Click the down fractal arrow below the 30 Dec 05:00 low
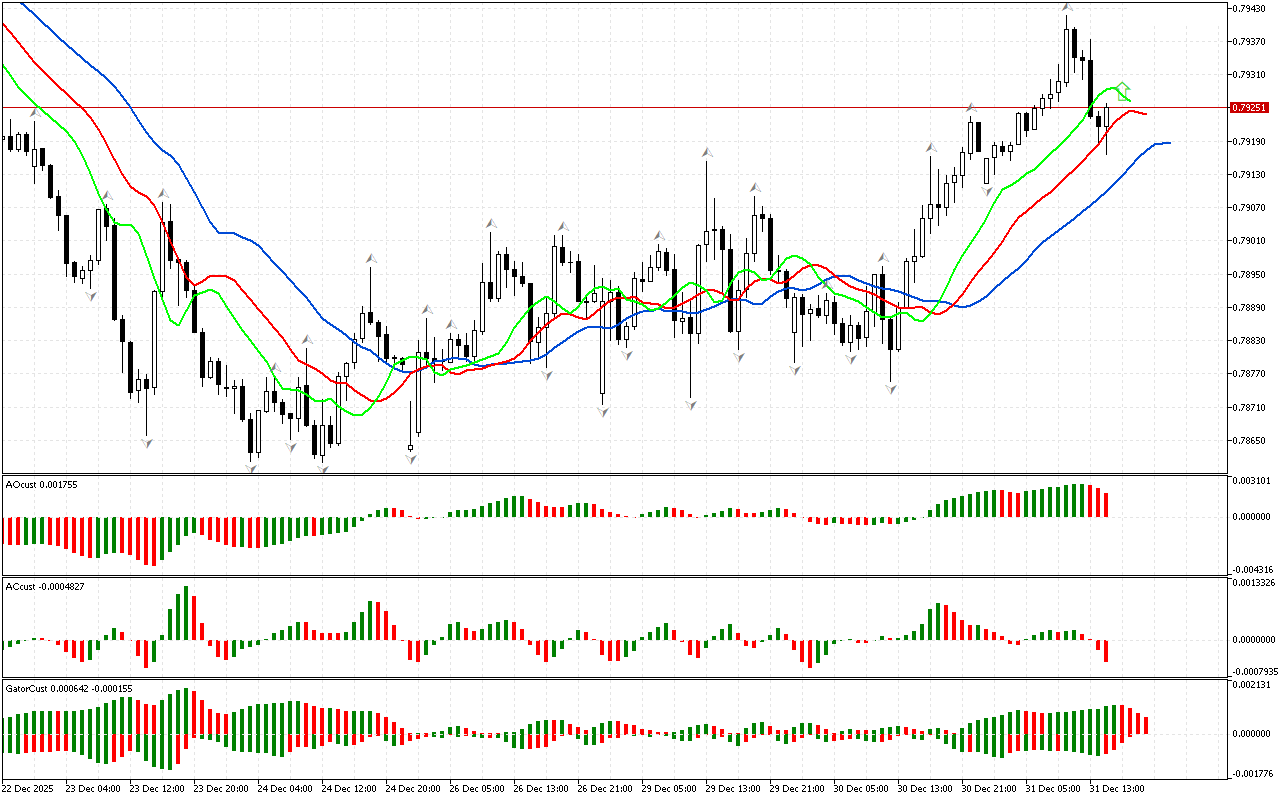Screen dimensions: 1280x800 coord(890,388)
